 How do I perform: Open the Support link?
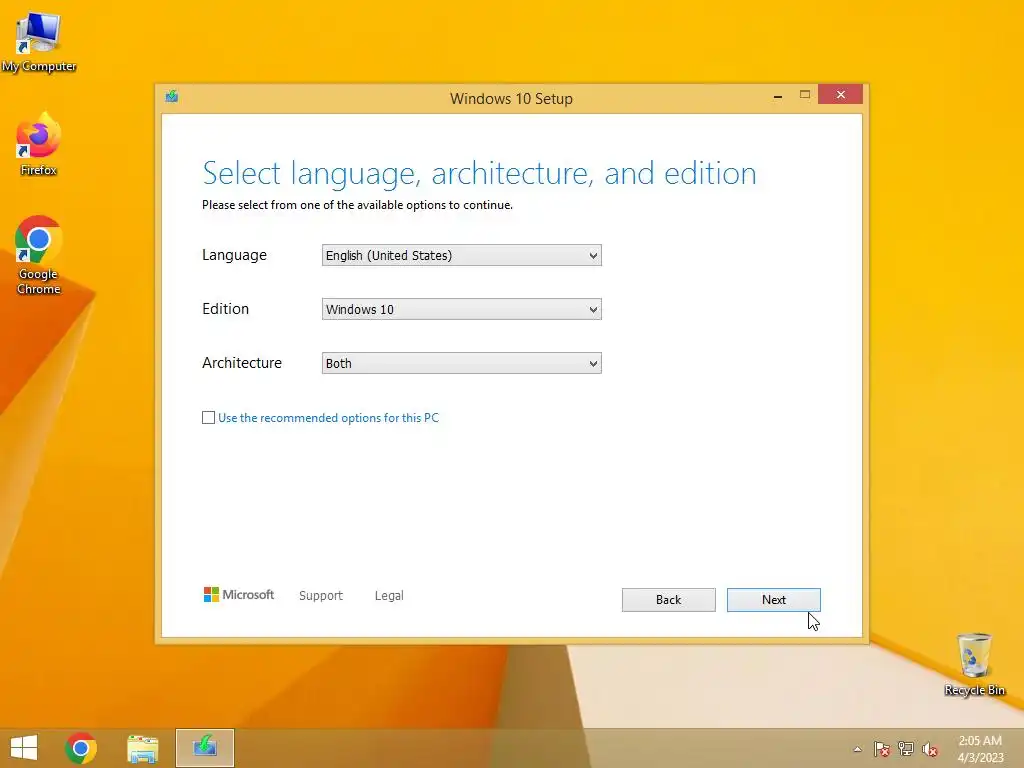(x=321, y=596)
